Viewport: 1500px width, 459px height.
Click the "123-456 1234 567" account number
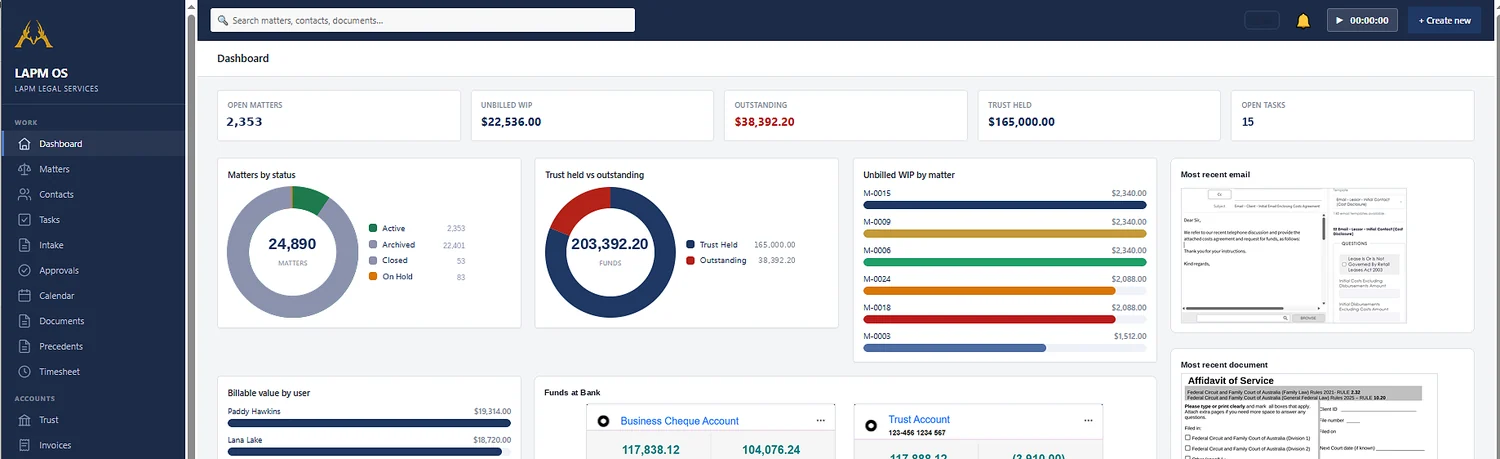coord(917,432)
